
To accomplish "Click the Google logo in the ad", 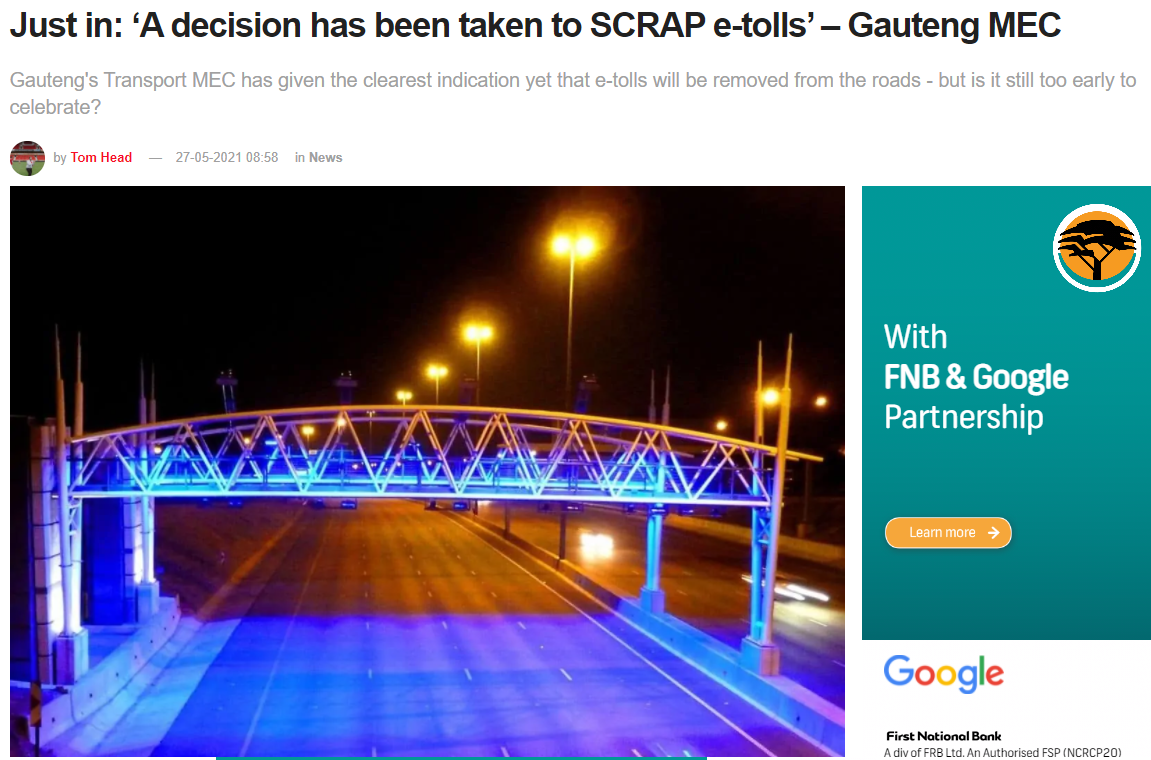I will pyautogui.click(x=943, y=673).
